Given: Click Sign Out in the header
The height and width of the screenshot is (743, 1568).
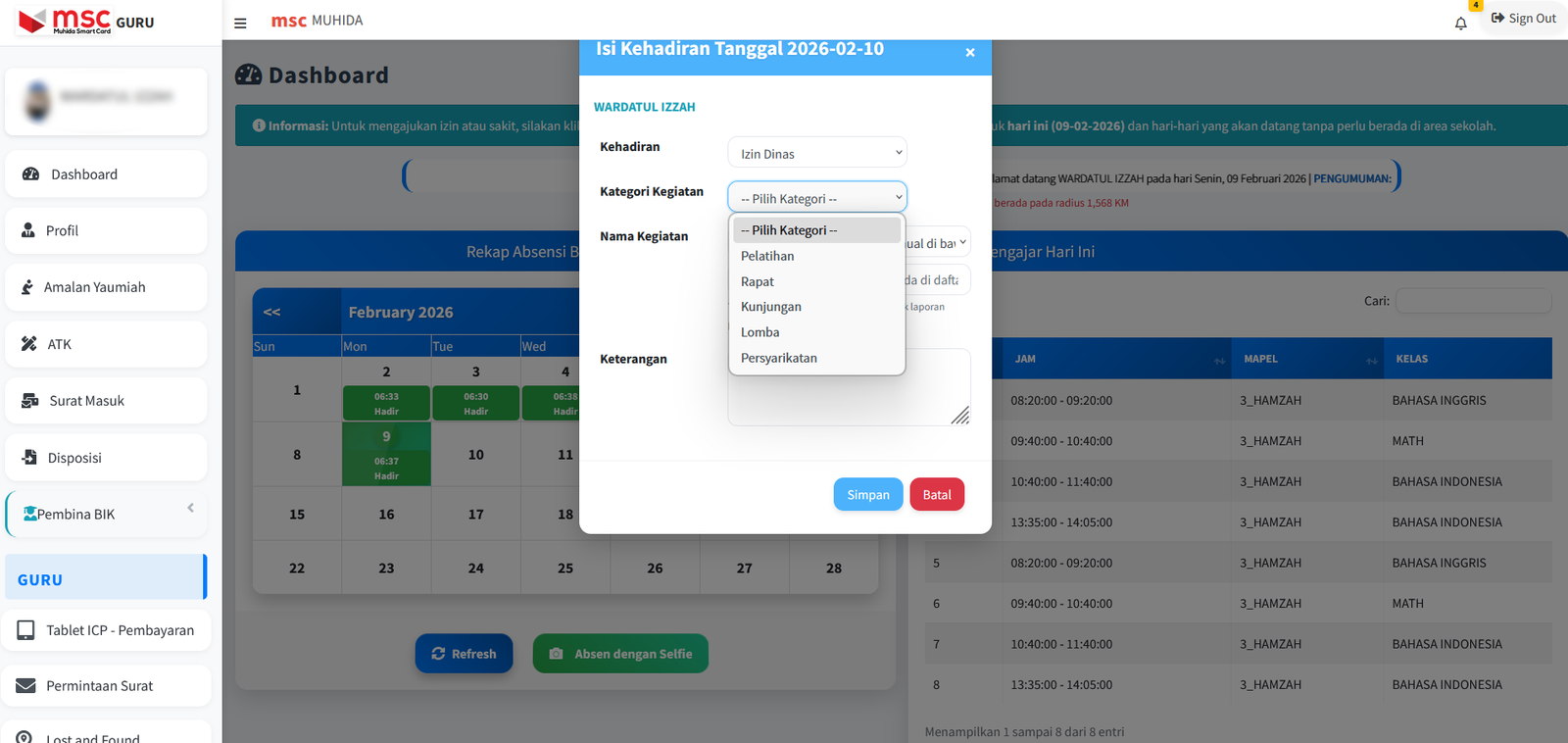Looking at the screenshot, I should click(x=1523, y=19).
